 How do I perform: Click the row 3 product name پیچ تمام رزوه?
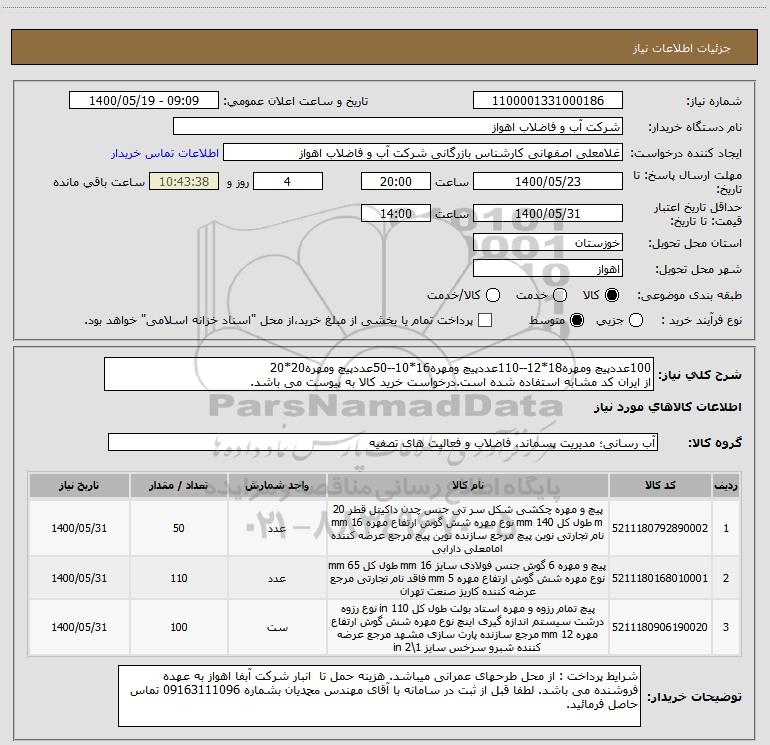[x=468, y=628]
